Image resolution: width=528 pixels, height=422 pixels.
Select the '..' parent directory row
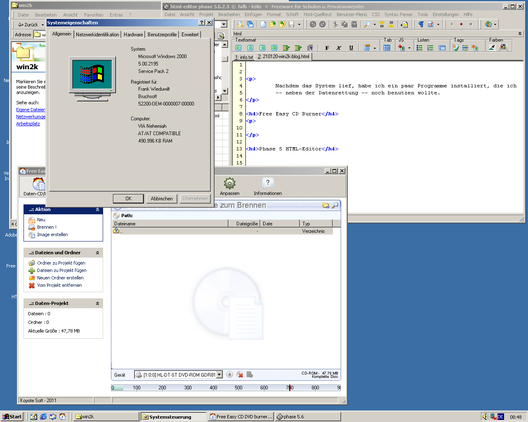pyautogui.click(x=222, y=231)
